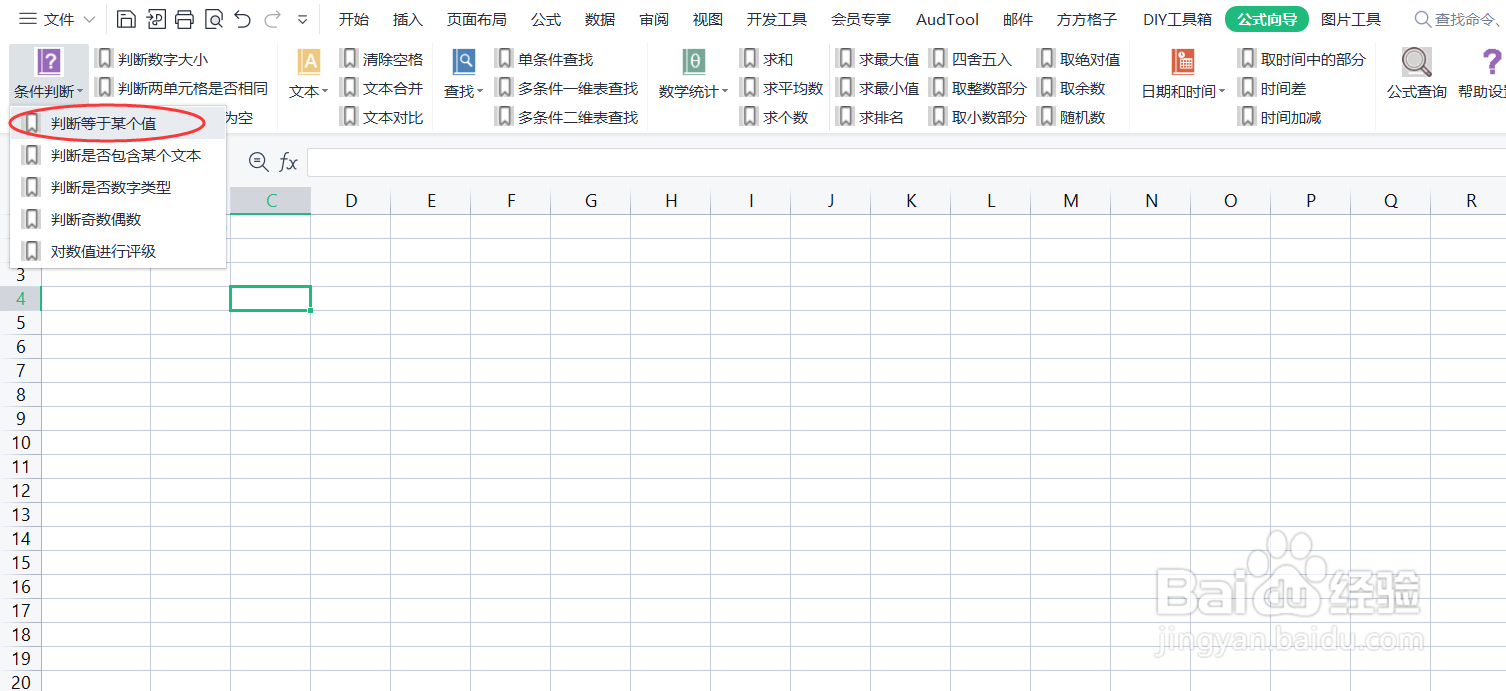Click 多条件一维表查找 command
1506x691 pixels.
[567, 89]
